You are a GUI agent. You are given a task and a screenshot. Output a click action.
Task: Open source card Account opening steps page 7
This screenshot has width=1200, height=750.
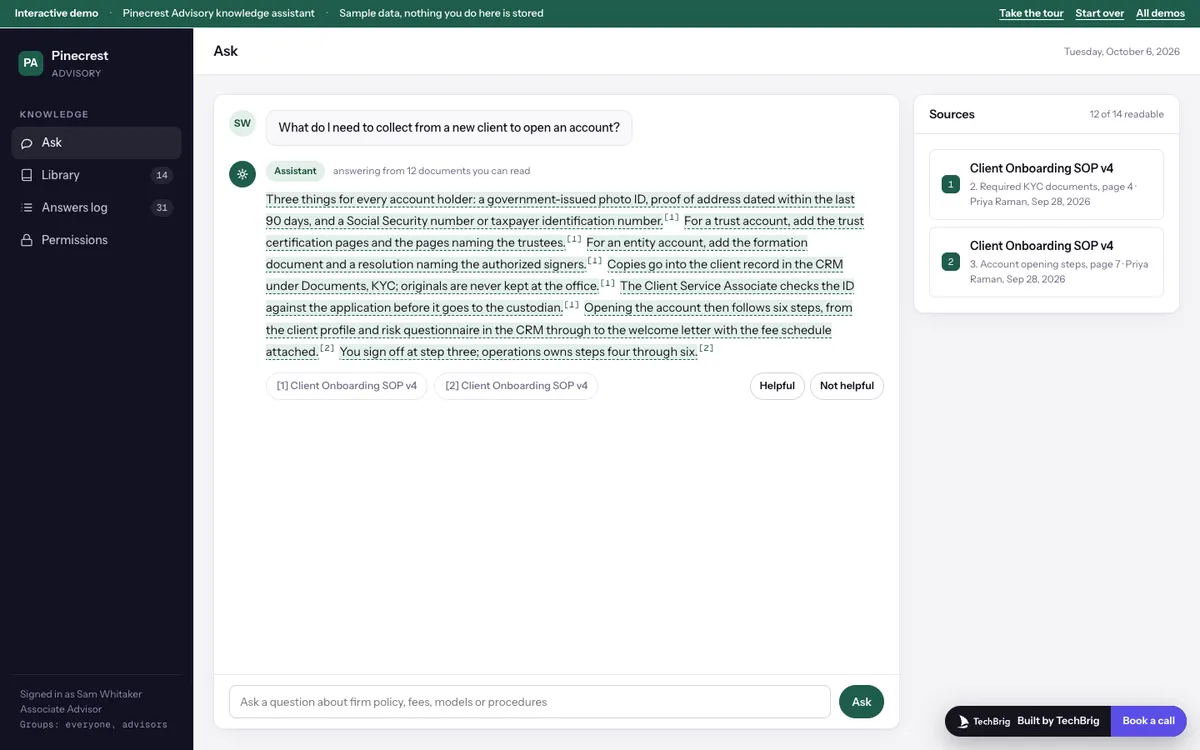tap(1046, 262)
